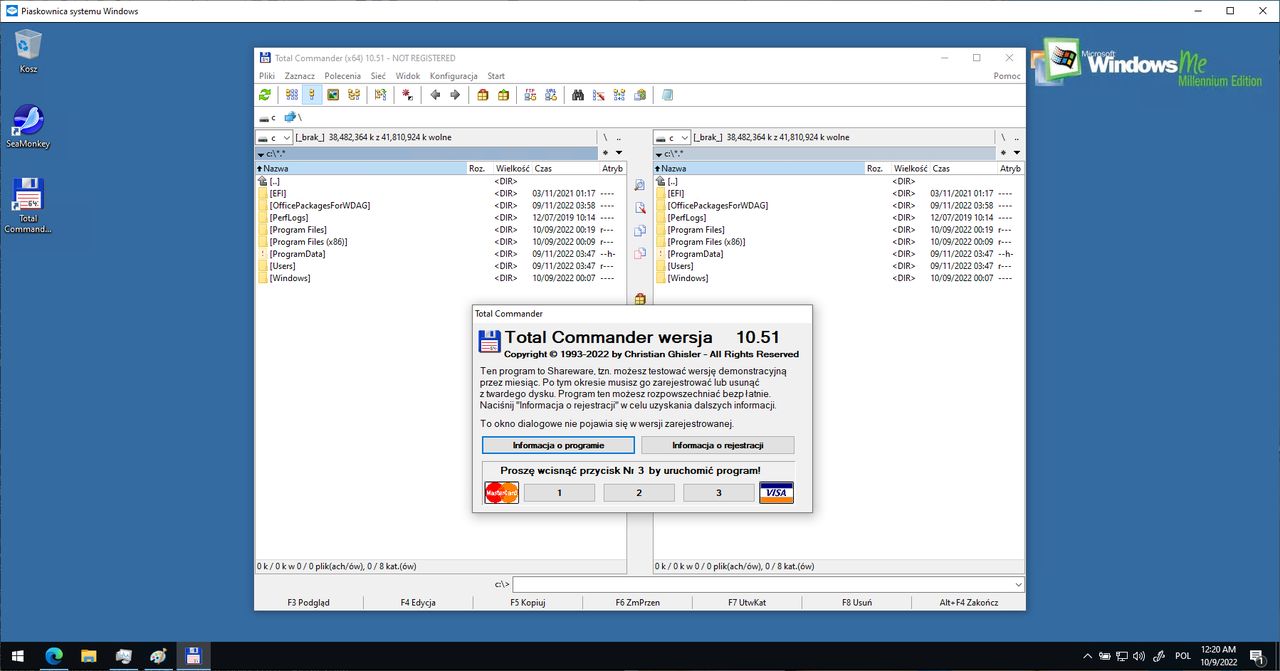
Task: Click the button number 3
Action: [718, 493]
